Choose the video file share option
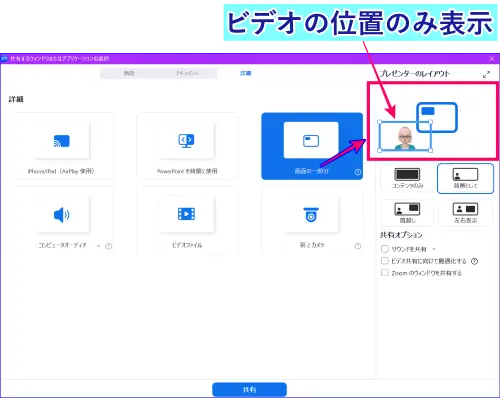502x398 pixels. click(187, 220)
